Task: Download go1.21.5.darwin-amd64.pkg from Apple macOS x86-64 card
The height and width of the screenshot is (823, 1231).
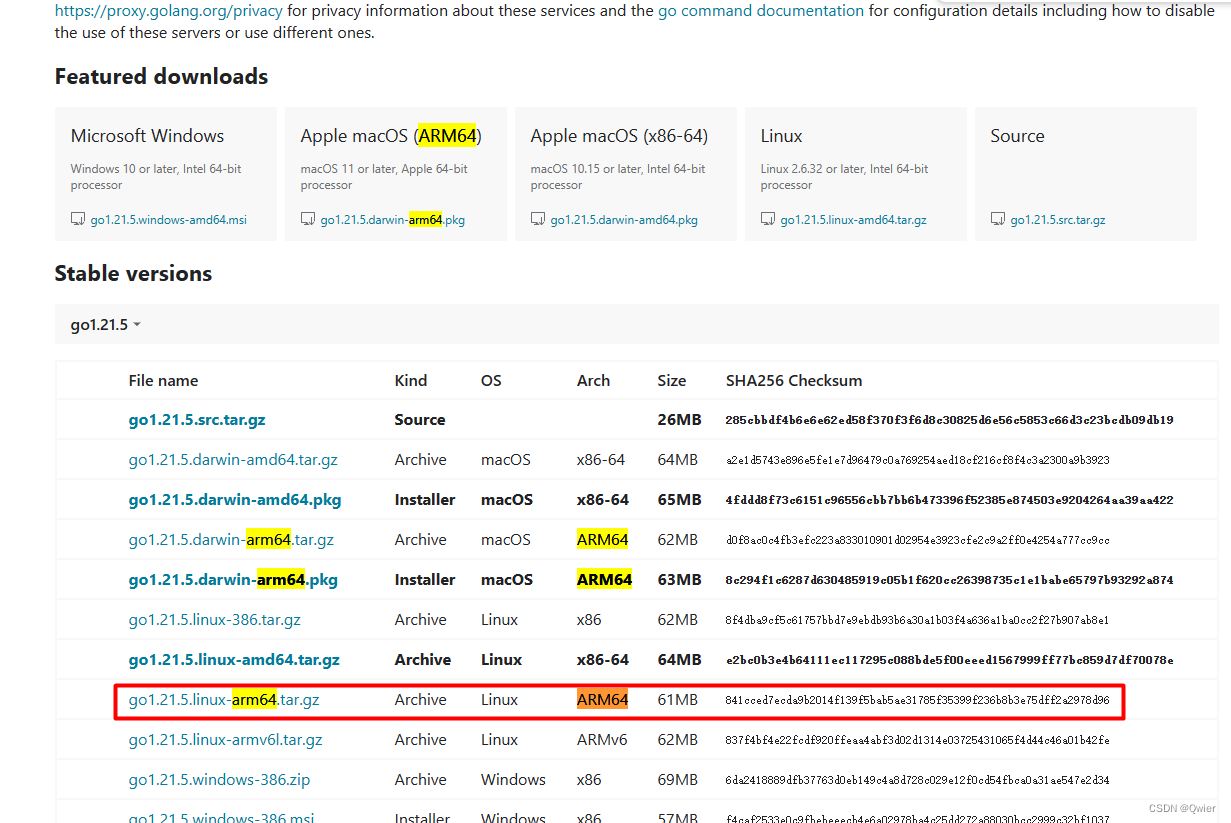Action: click(x=624, y=220)
